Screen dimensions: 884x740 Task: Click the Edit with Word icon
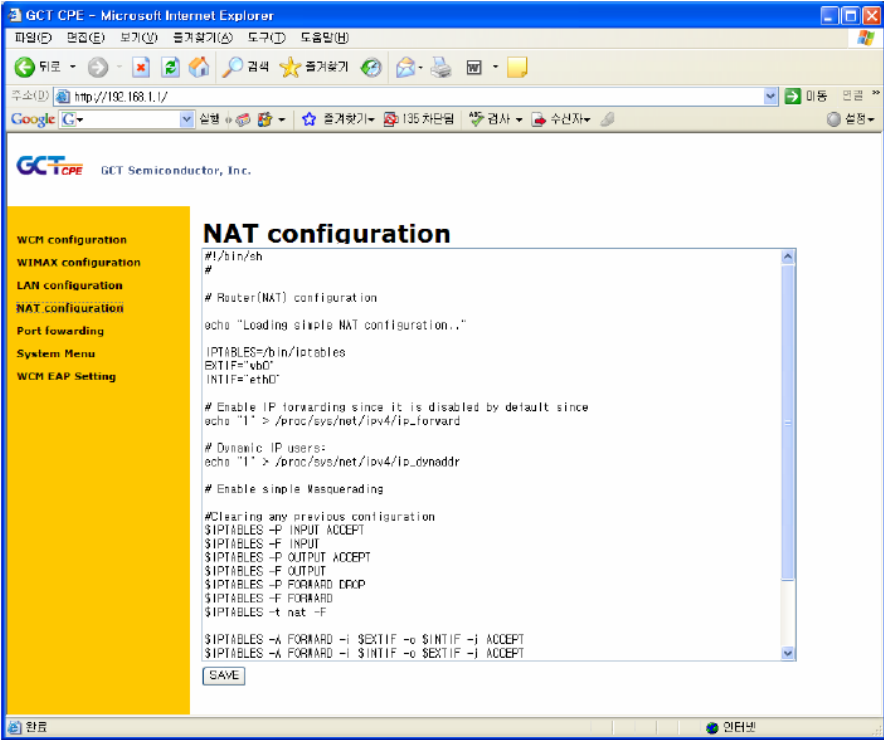tap(474, 68)
